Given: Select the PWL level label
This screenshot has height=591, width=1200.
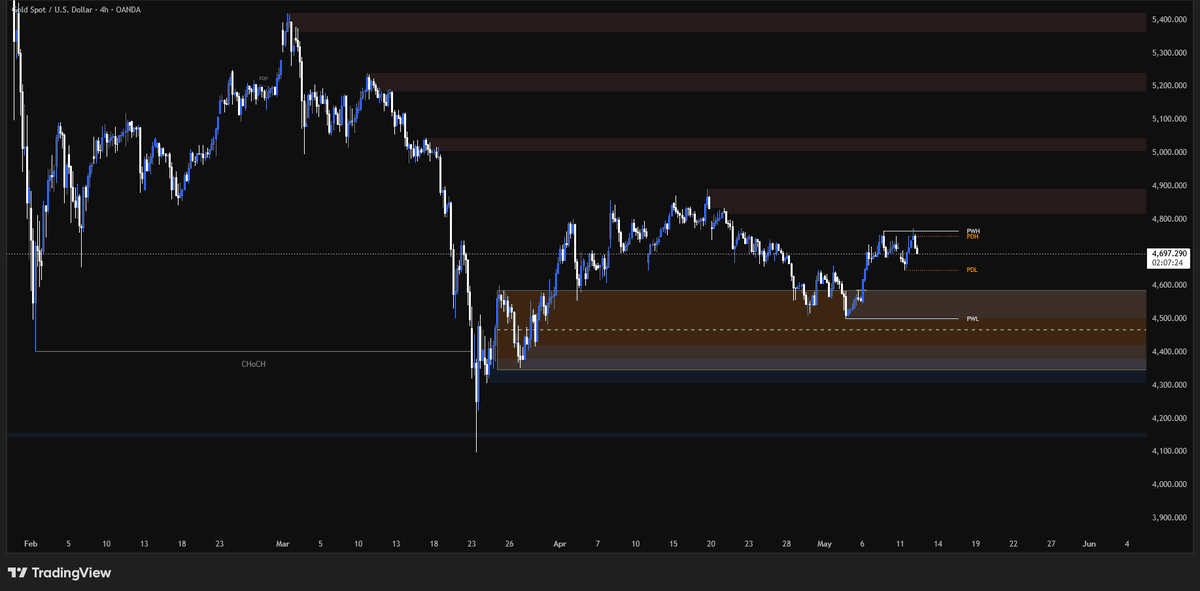Looking at the screenshot, I should [972, 319].
